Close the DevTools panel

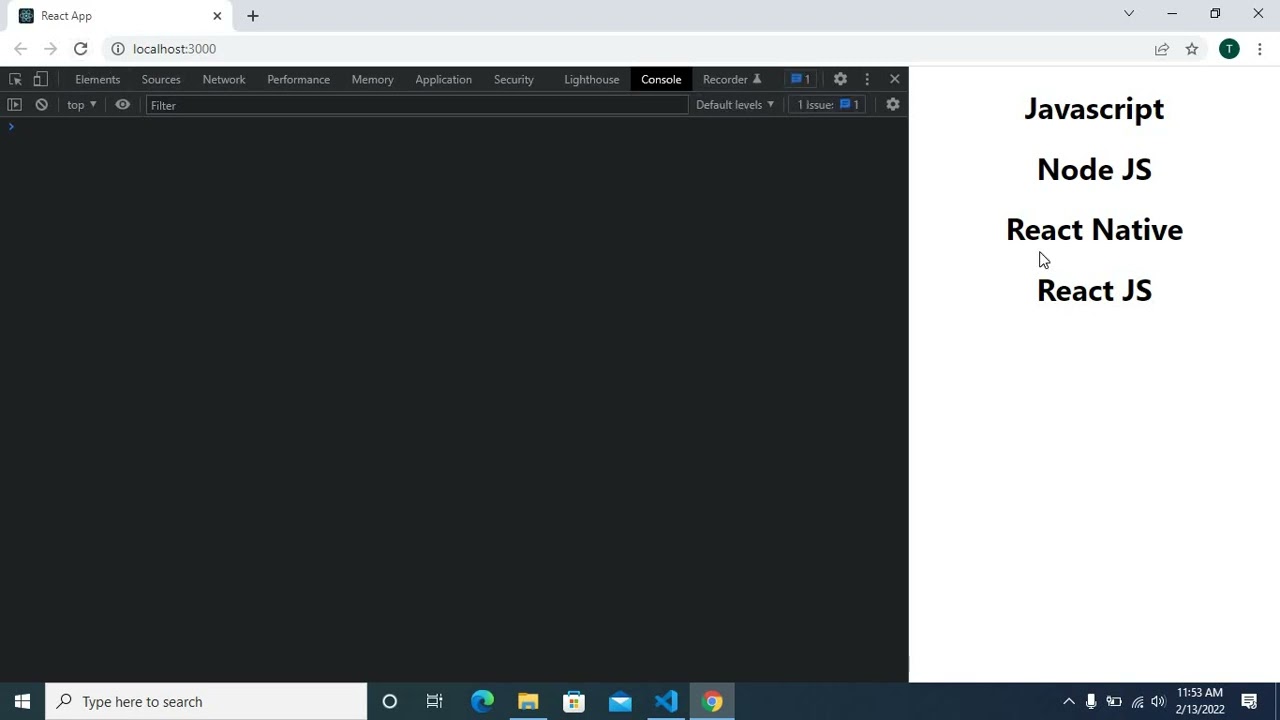(x=895, y=79)
